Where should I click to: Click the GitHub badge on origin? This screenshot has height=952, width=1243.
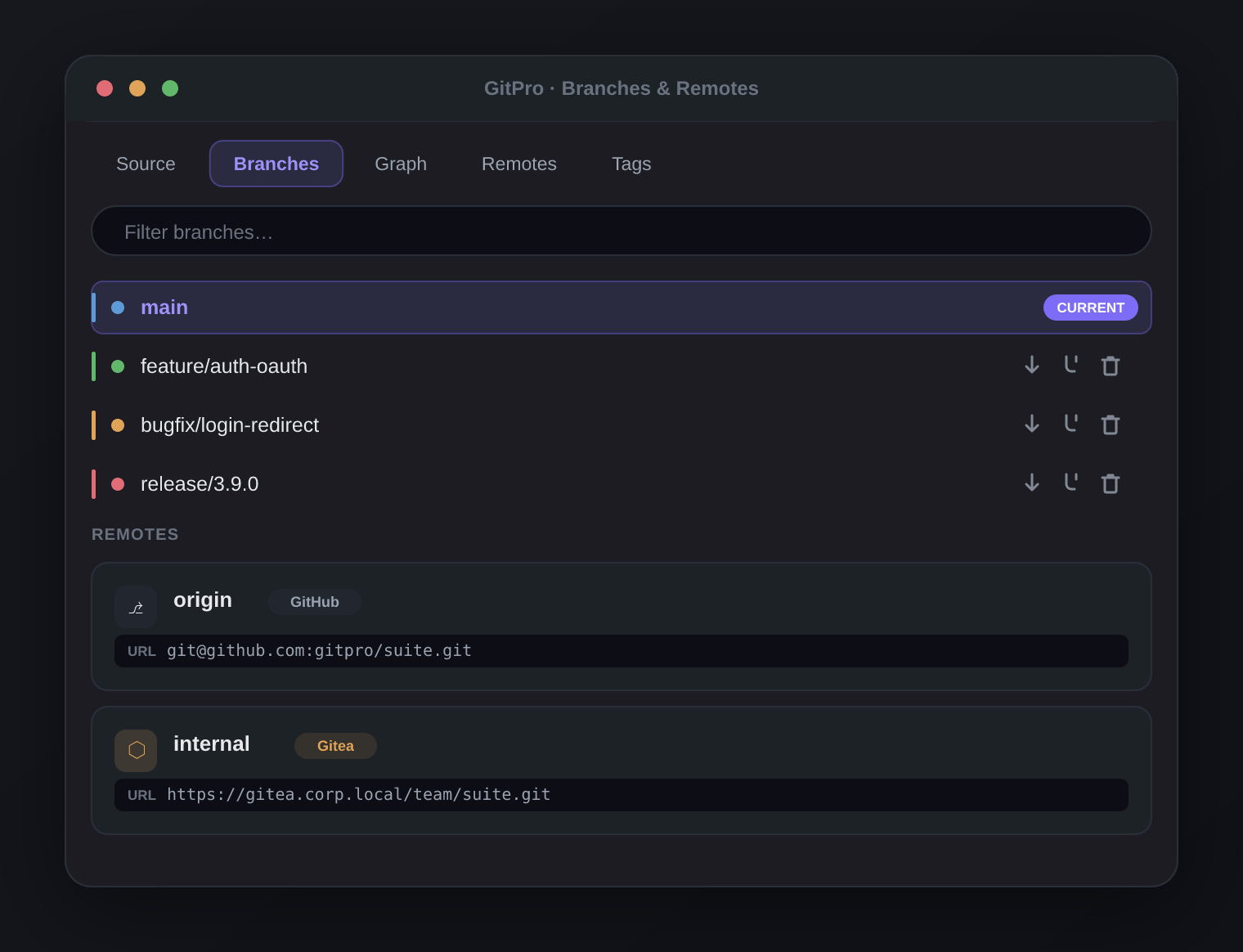pos(315,602)
